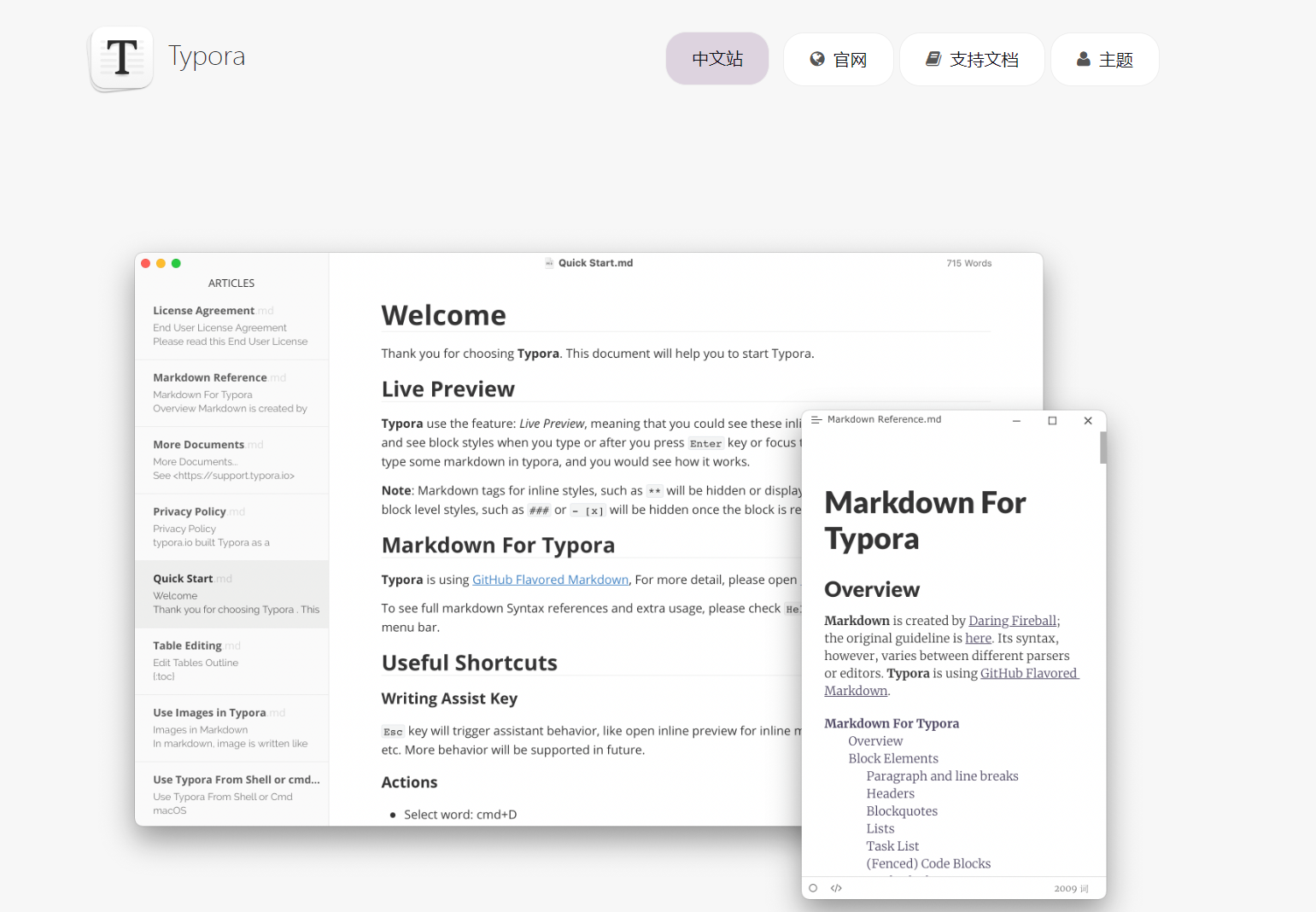Click the 715 Words counter

(x=968, y=263)
